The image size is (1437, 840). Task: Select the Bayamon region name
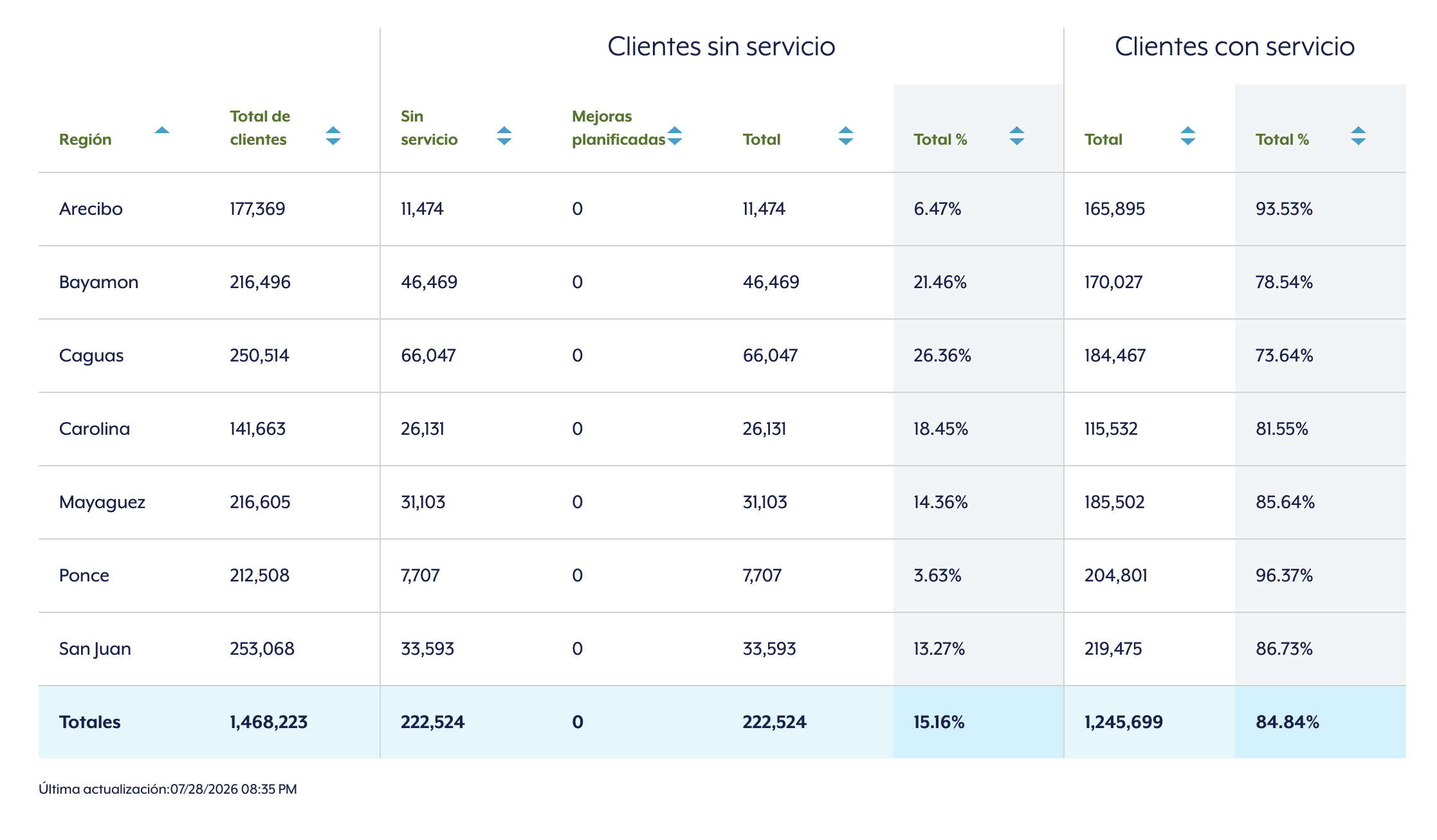click(98, 282)
